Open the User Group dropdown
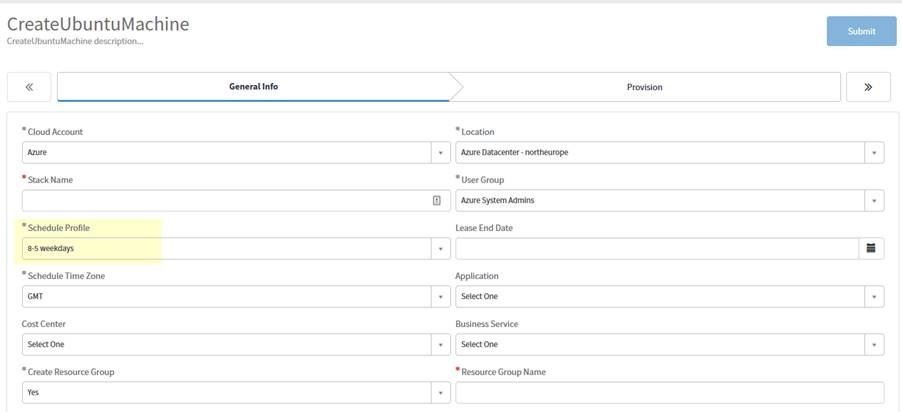This screenshot has height=412, width=902. (x=874, y=200)
